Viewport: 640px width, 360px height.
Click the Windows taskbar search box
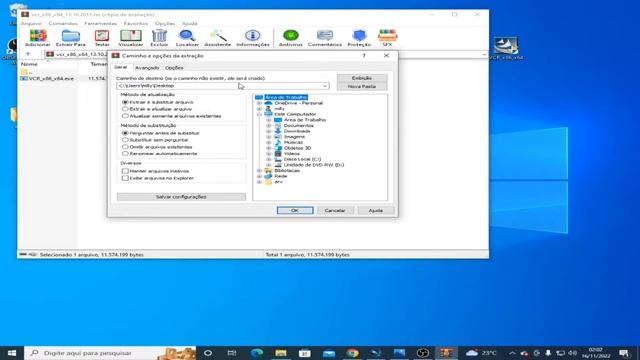[110, 353]
